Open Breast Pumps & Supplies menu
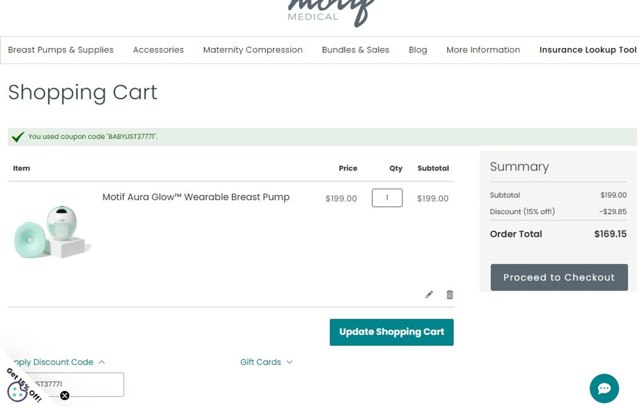This screenshot has height=407, width=640. click(x=60, y=50)
